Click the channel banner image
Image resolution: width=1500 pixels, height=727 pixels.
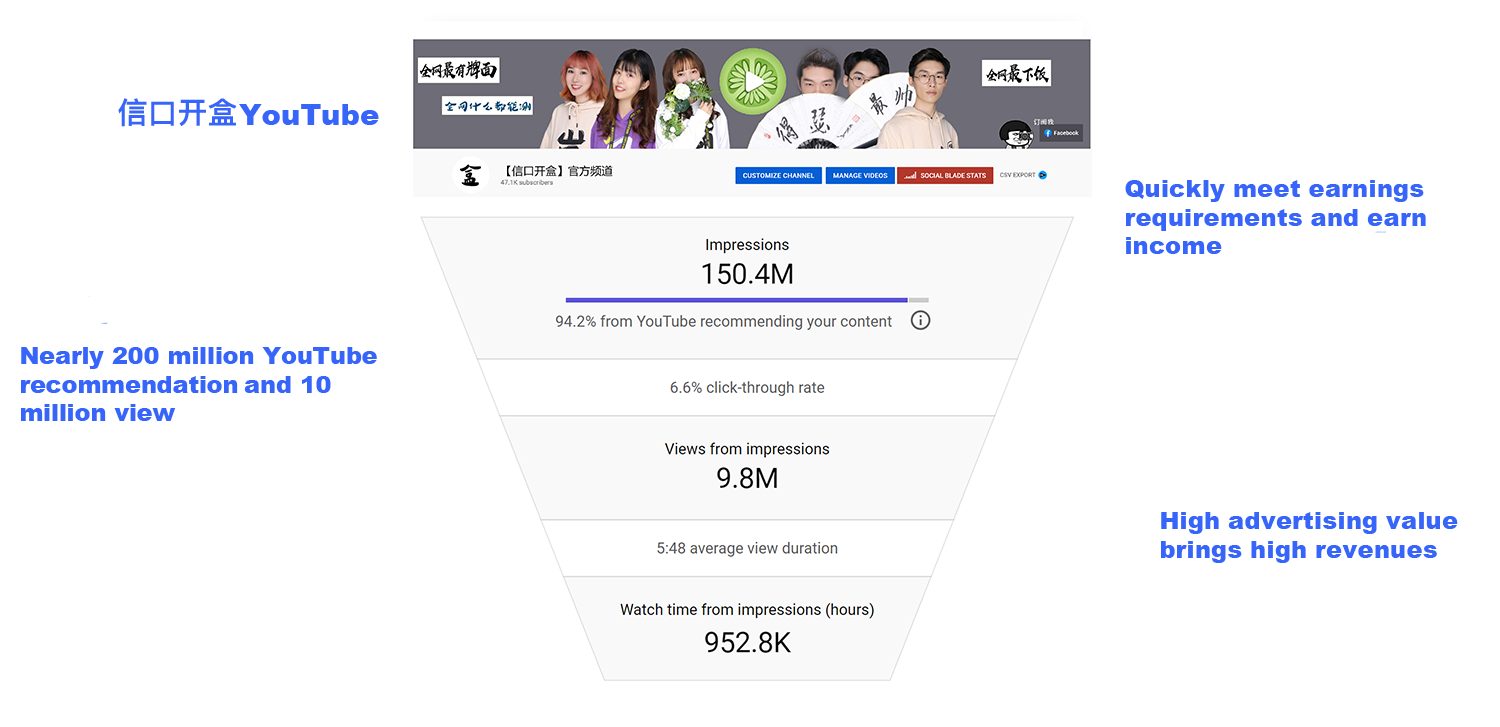tap(751, 94)
